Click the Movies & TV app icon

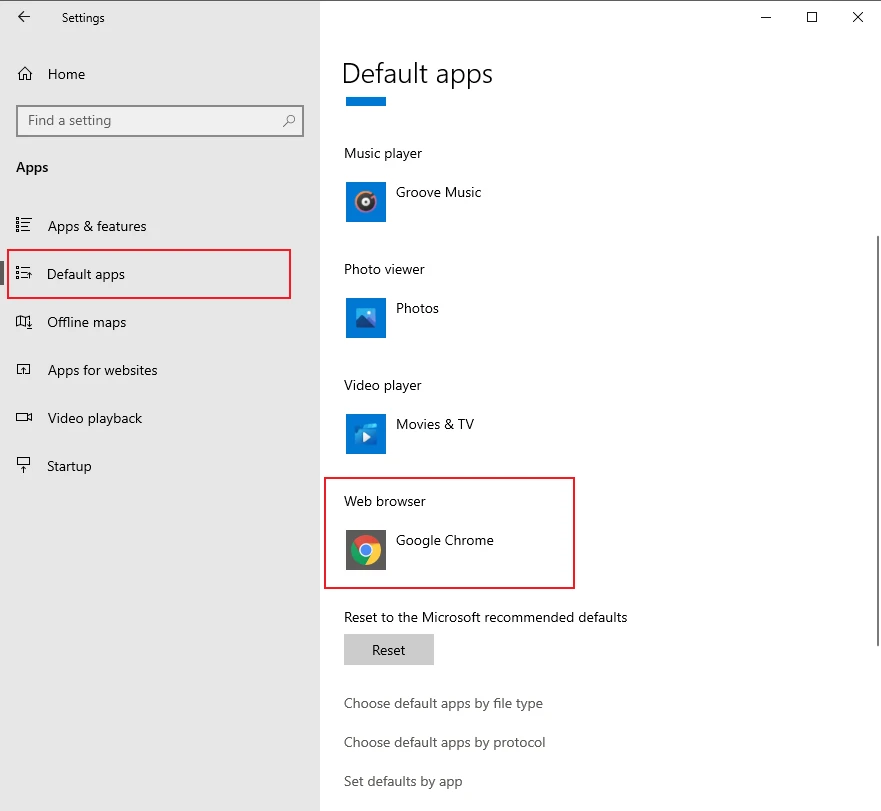pos(366,434)
